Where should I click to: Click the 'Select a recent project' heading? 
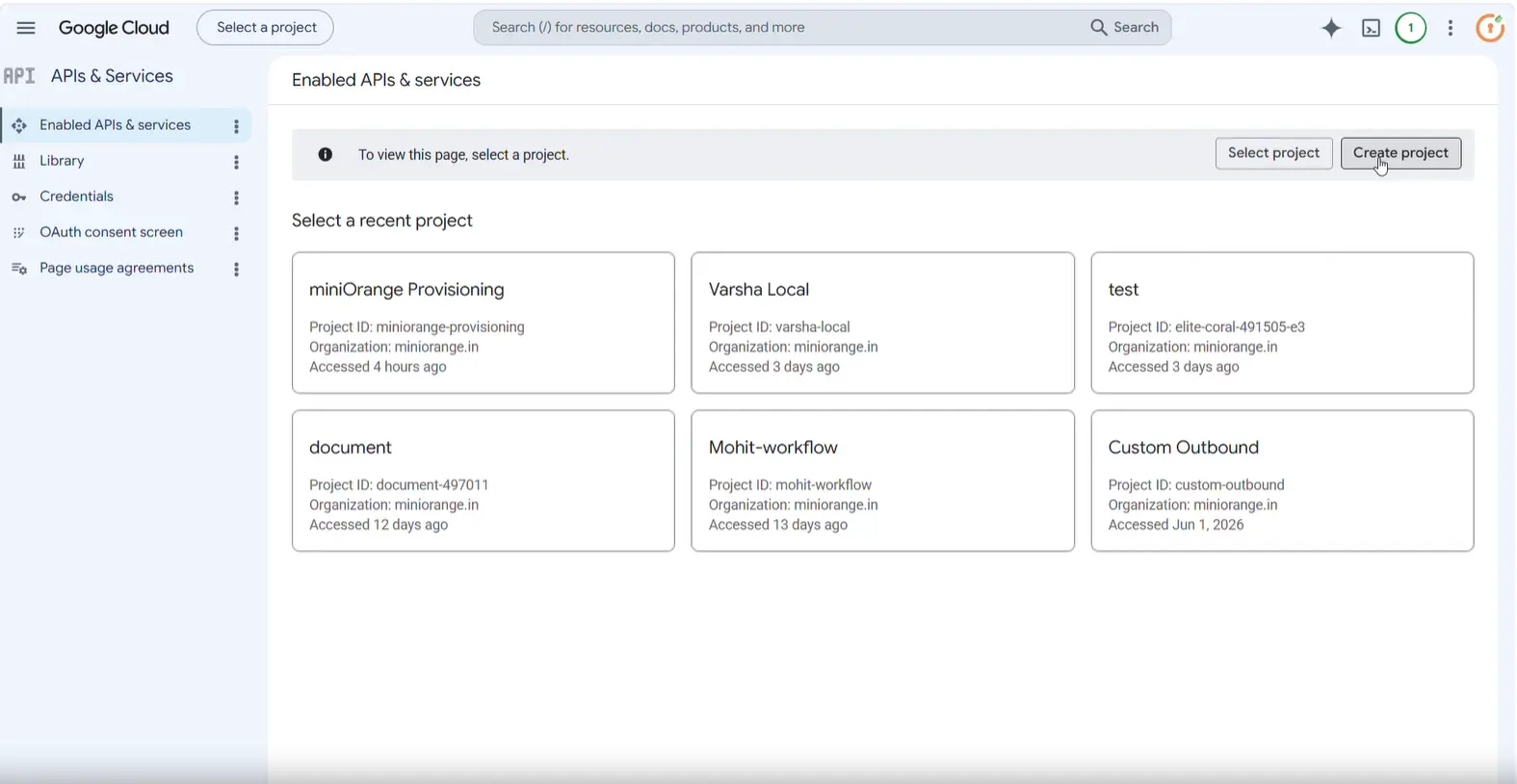382,221
